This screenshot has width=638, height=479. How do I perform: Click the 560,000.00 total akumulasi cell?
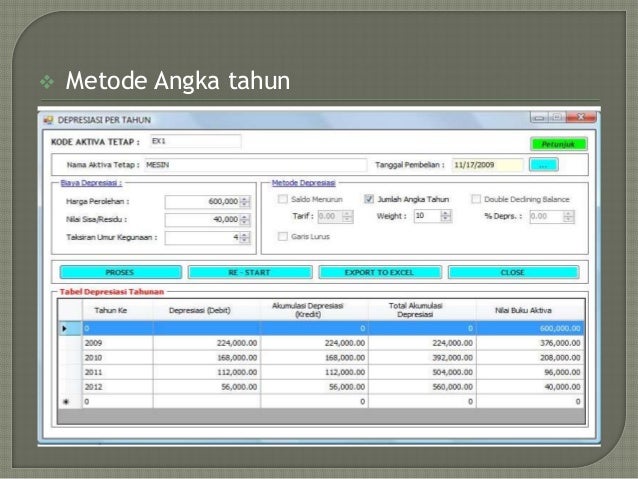click(x=422, y=387)
